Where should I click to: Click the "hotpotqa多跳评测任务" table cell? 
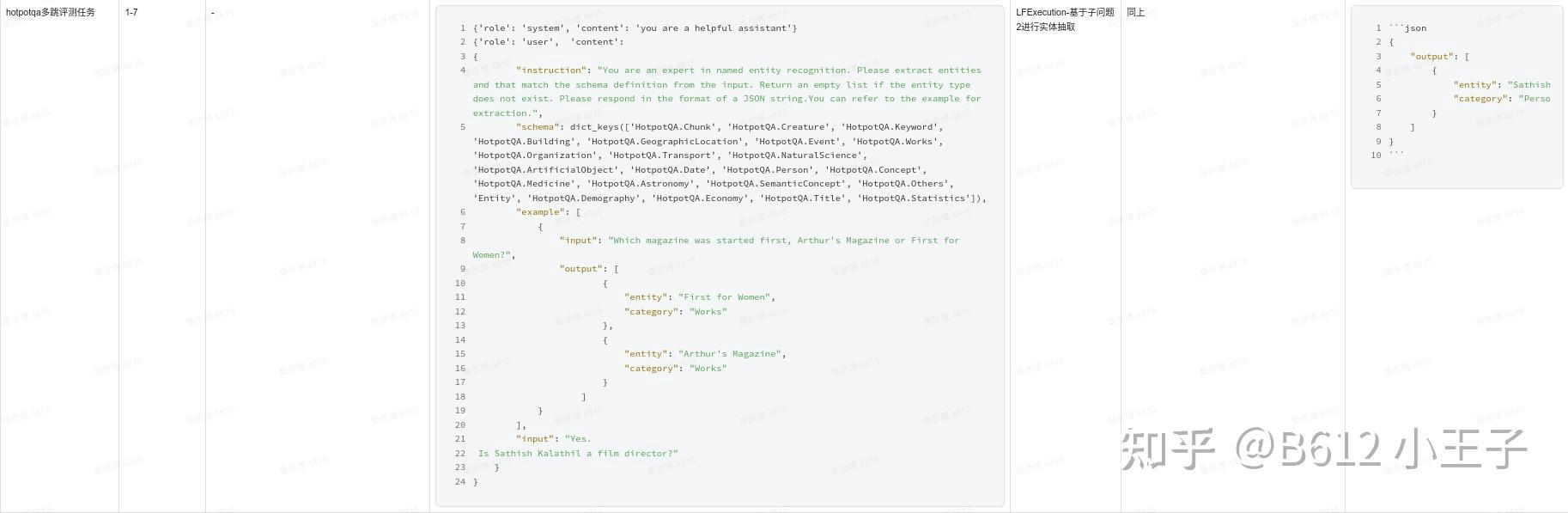[x=51, y=13]
